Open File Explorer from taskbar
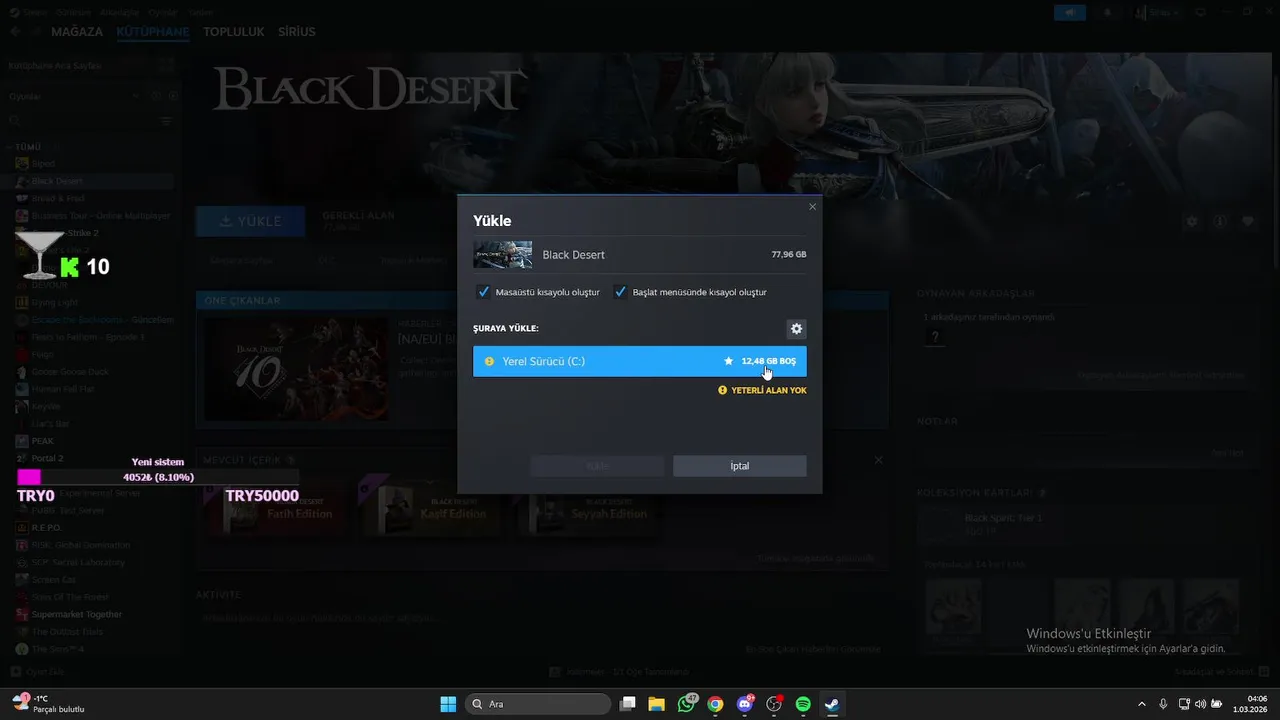The height and width of the screenshot is (720, 1280). pos(657,704)
